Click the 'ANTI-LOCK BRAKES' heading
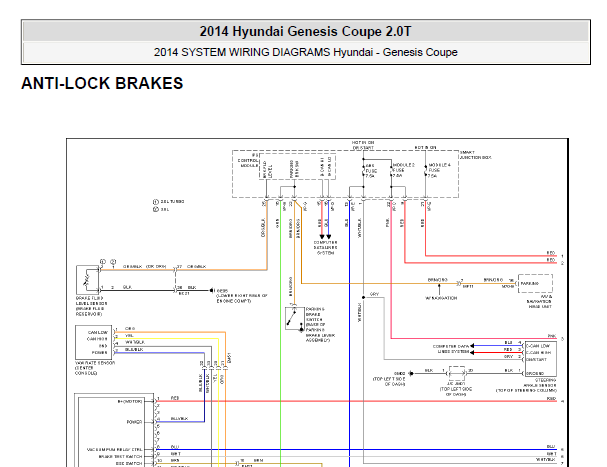The height and width of the screenshot is (467, 607). (102, 84)
